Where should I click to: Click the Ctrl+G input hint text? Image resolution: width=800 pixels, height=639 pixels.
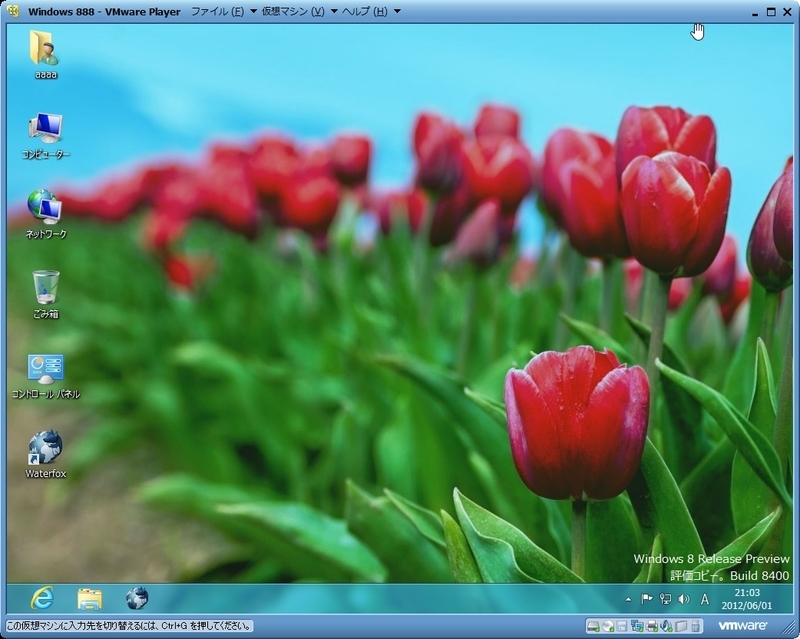coord(130,626)
